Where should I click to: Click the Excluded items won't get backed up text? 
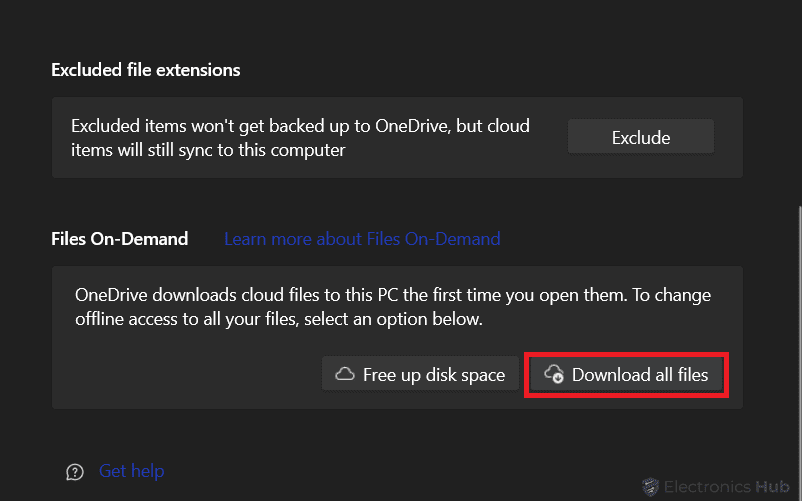(x=300, y=127)
